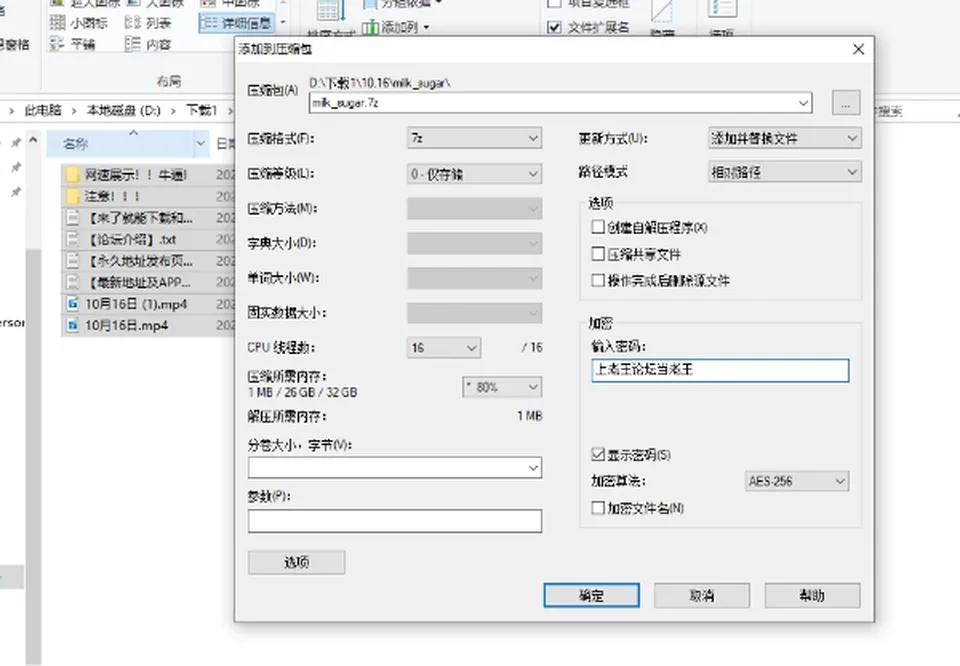Select the 注意!!! folder icon

(x=73, y=196)
